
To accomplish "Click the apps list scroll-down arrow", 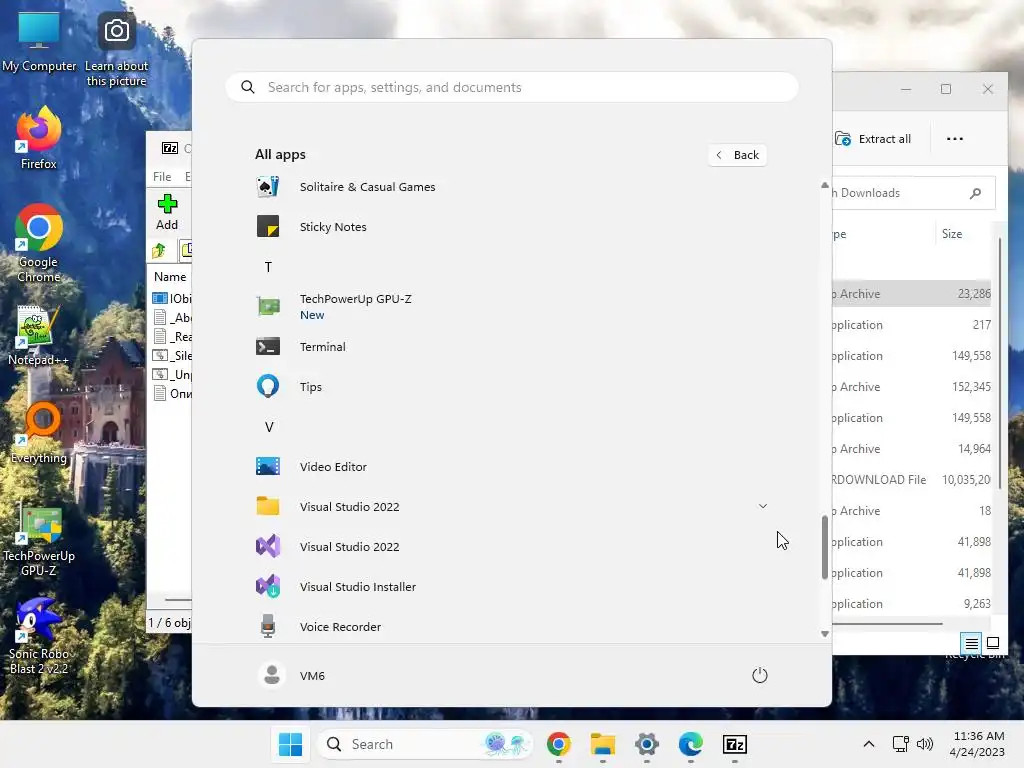I will coord(825,633).
